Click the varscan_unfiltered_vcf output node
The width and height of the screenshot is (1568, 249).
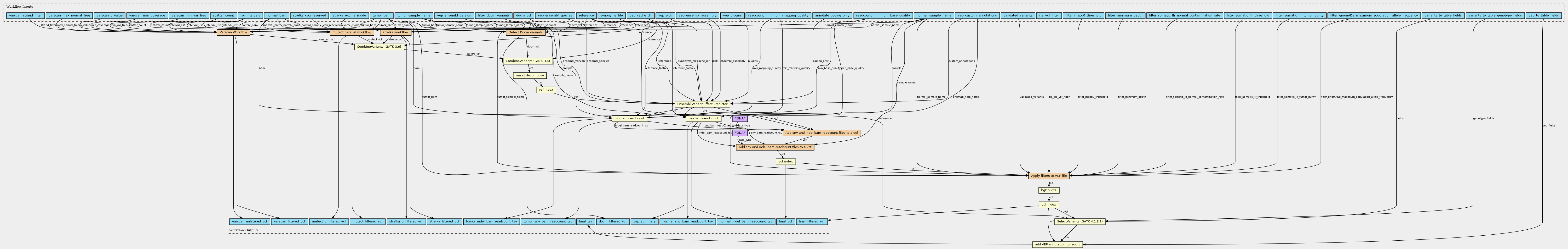coord(250,222)
